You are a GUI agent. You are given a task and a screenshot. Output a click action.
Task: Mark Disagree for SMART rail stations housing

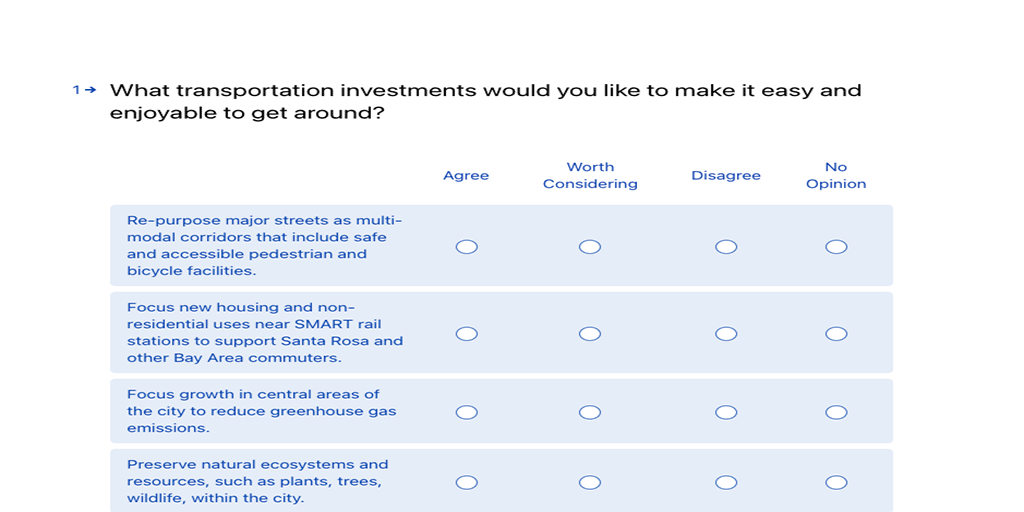(726, 334)
